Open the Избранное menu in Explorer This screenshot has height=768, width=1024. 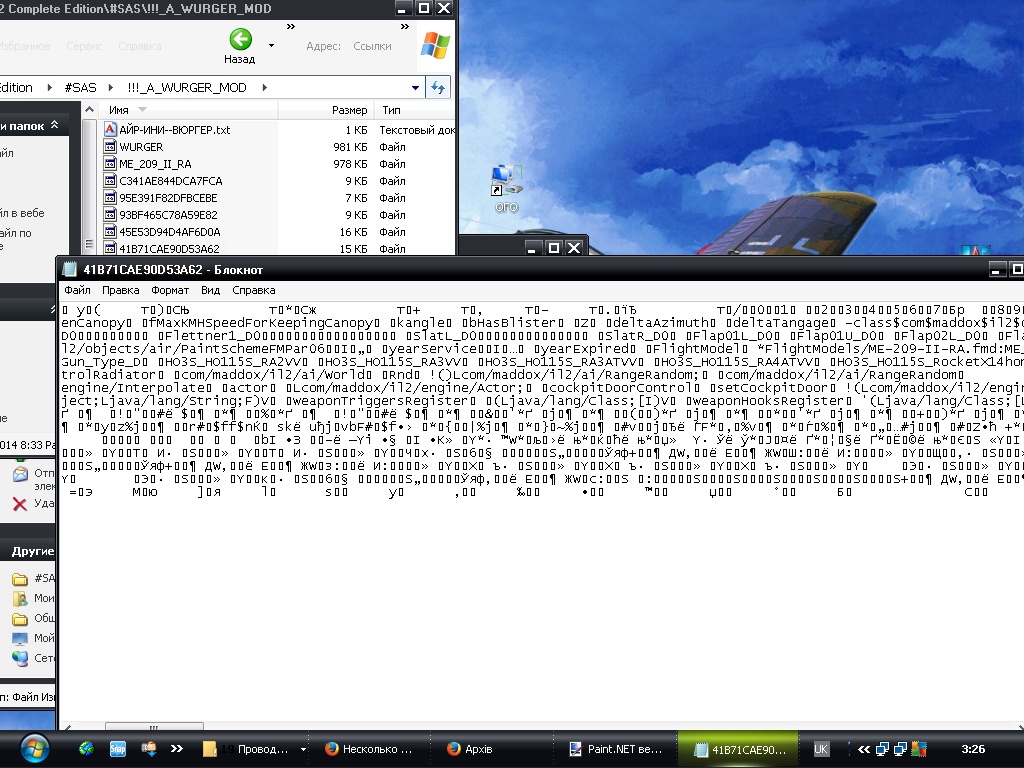coord(25,46)
